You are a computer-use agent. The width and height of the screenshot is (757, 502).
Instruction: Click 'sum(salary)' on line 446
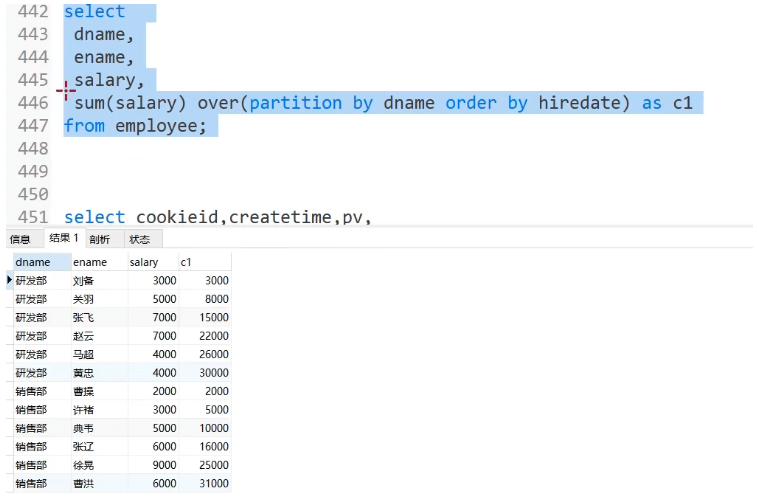(x=130, y=103)
